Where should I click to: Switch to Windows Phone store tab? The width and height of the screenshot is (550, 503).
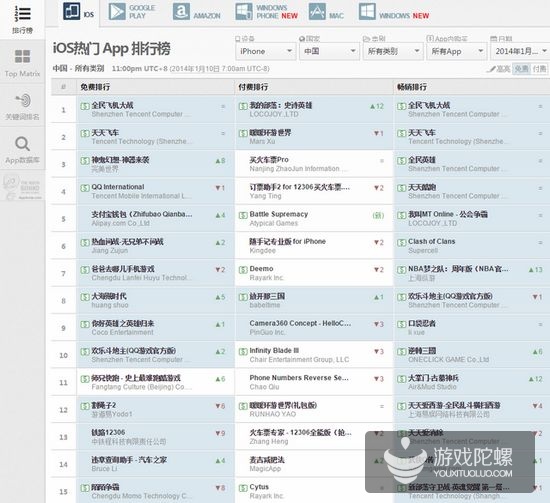pos(267,12)
